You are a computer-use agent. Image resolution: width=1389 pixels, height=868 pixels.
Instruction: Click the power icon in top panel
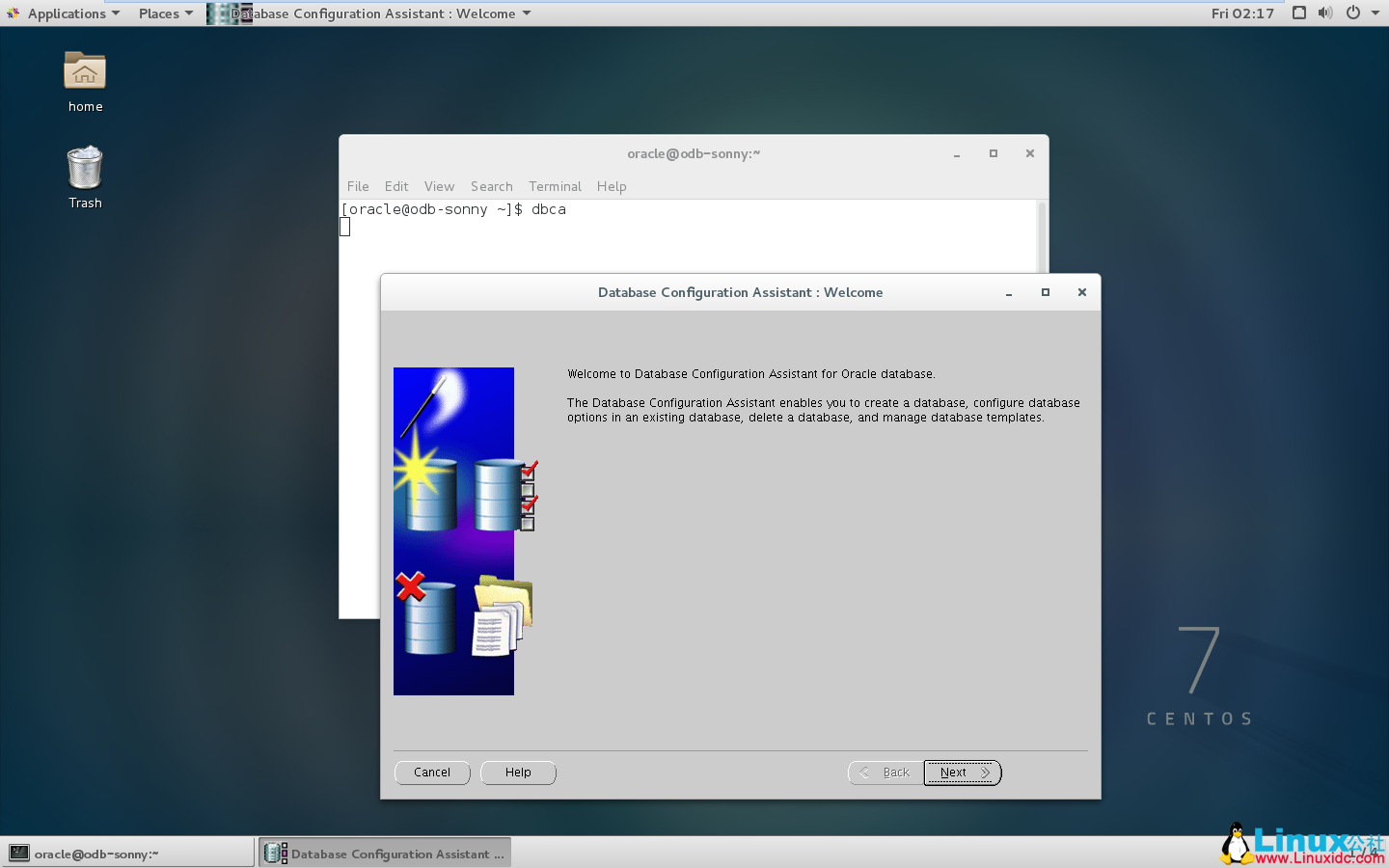coord(1353,14)
